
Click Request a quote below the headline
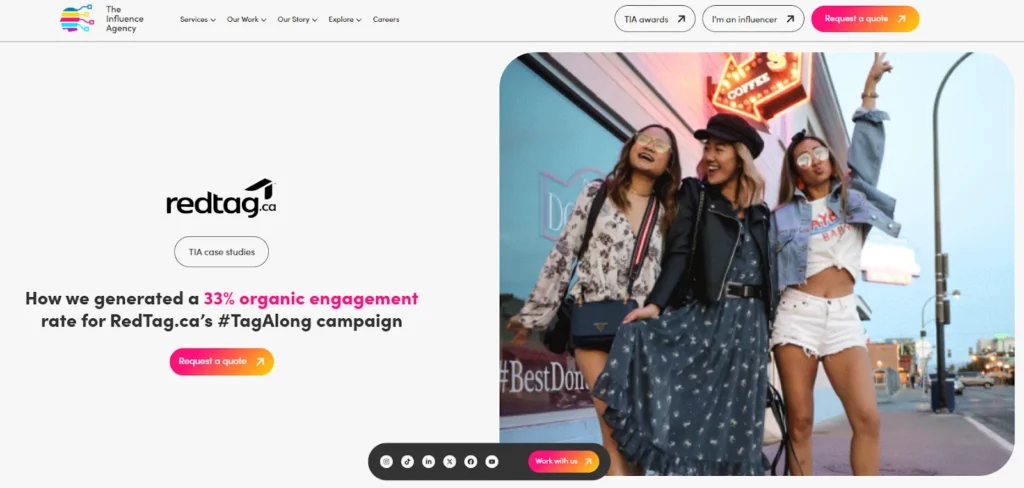[x=221, y=361]
